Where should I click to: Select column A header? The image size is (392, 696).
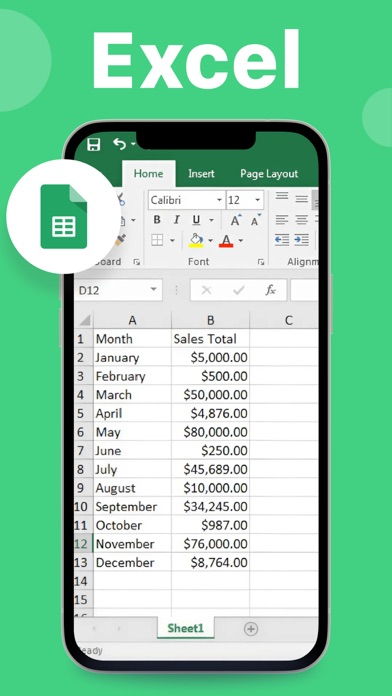pyautogui.click(x=132, y=320)
